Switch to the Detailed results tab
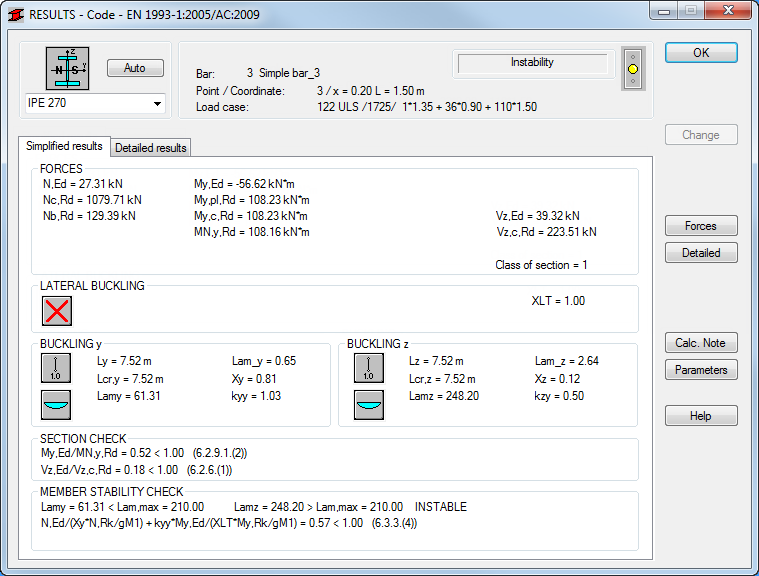Viewport: 759px width, 576px height. (x=151, y=148)
